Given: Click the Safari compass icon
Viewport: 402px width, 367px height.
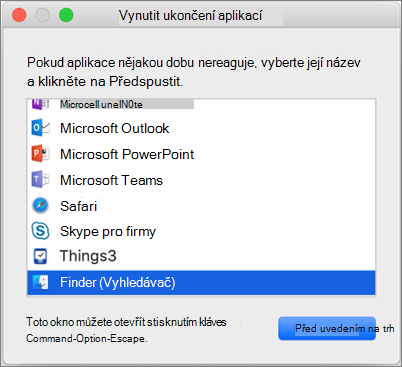Looking at the screenshot, I should 40,205.
